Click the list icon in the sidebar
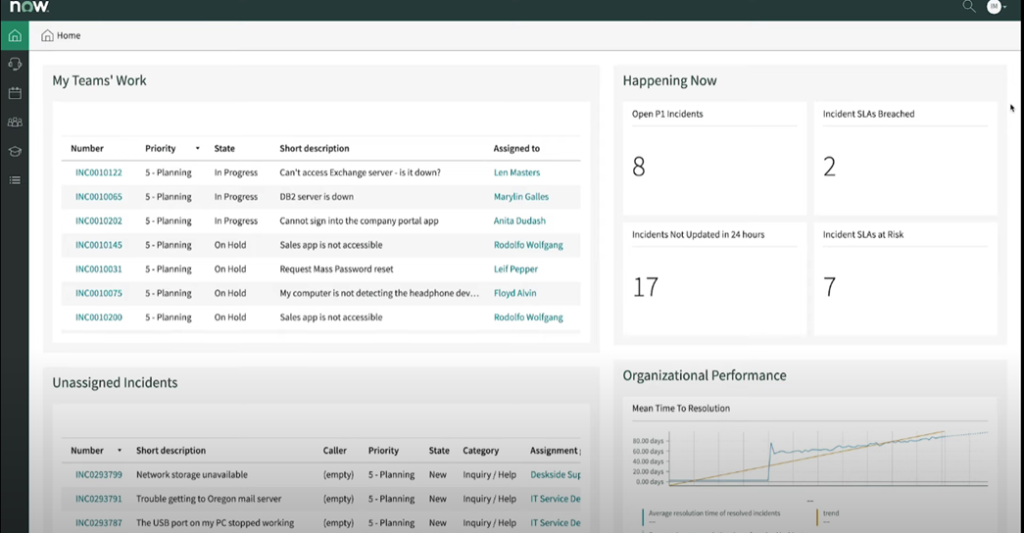The height and width of the screenshot is (533, 1024). coord(14,180)
